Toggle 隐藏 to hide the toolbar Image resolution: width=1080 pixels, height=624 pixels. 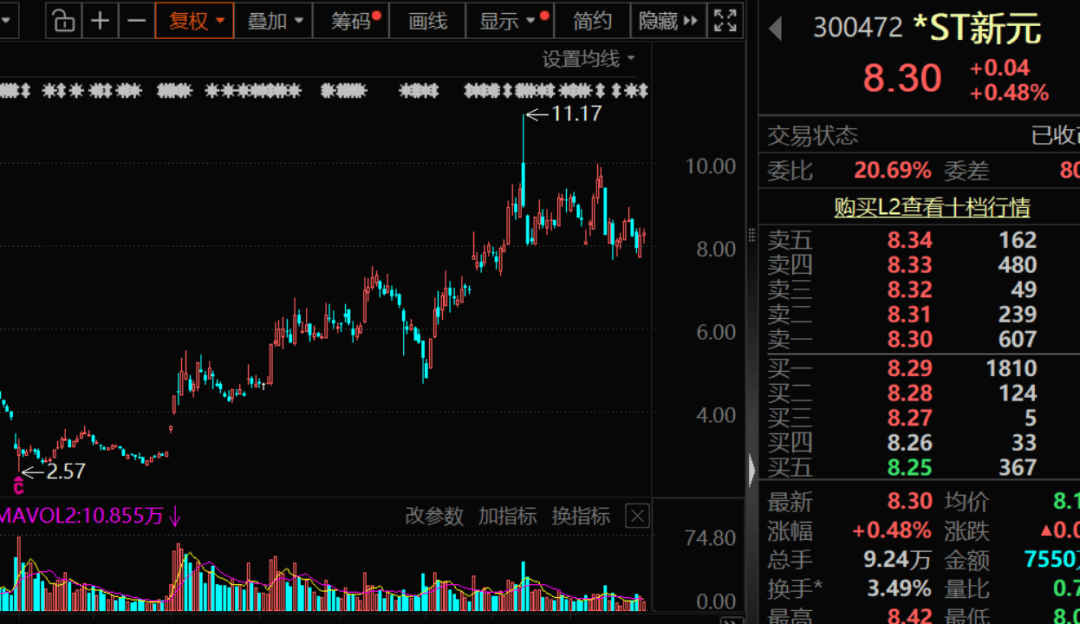click(x=661, y=20)
